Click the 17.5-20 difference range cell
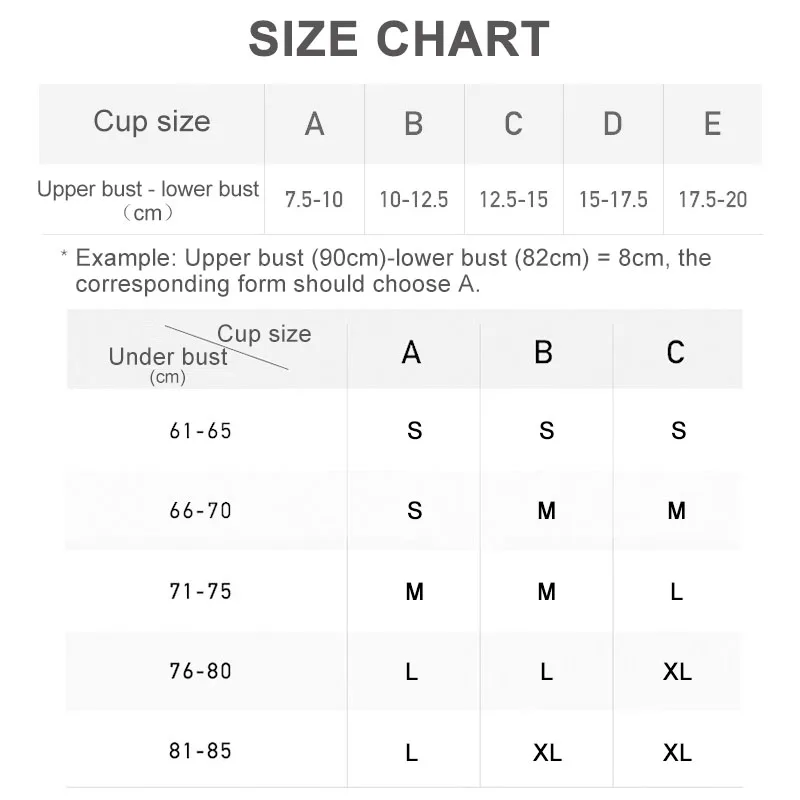 point(712,200)
